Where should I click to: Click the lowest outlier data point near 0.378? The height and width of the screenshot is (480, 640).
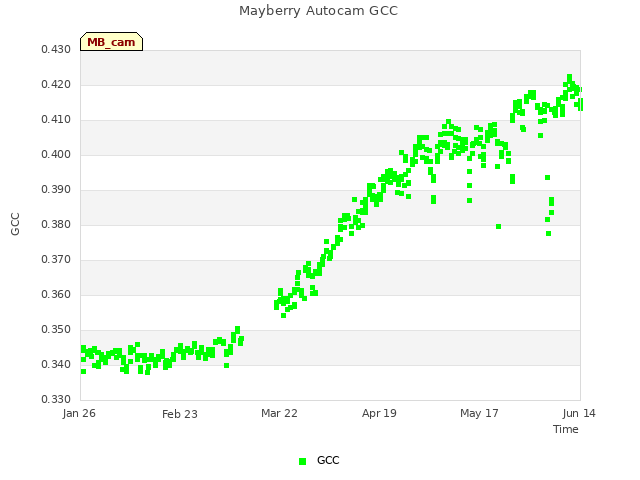(x=549, y=233)
